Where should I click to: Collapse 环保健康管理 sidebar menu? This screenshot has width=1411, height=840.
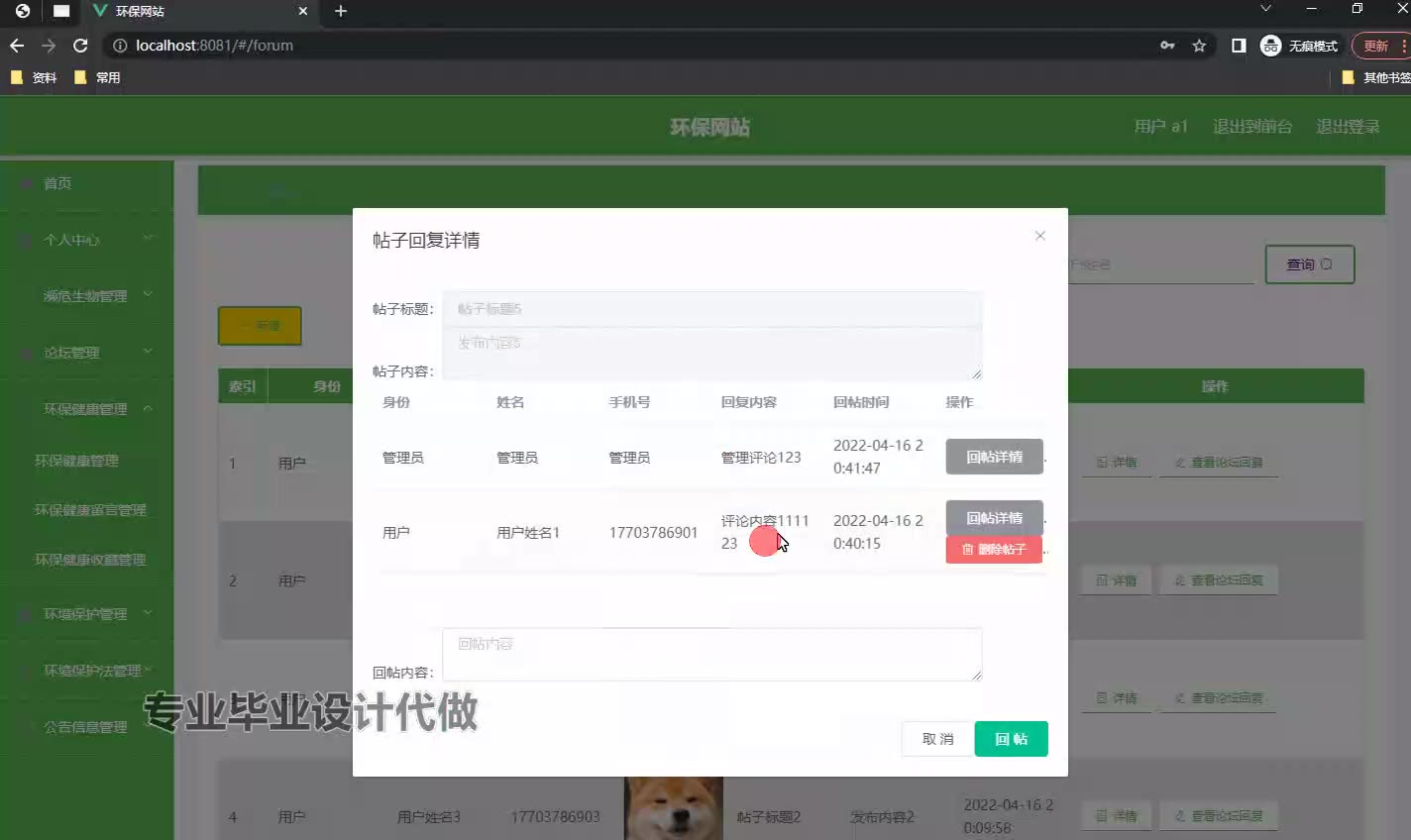[x=87, y=408]
